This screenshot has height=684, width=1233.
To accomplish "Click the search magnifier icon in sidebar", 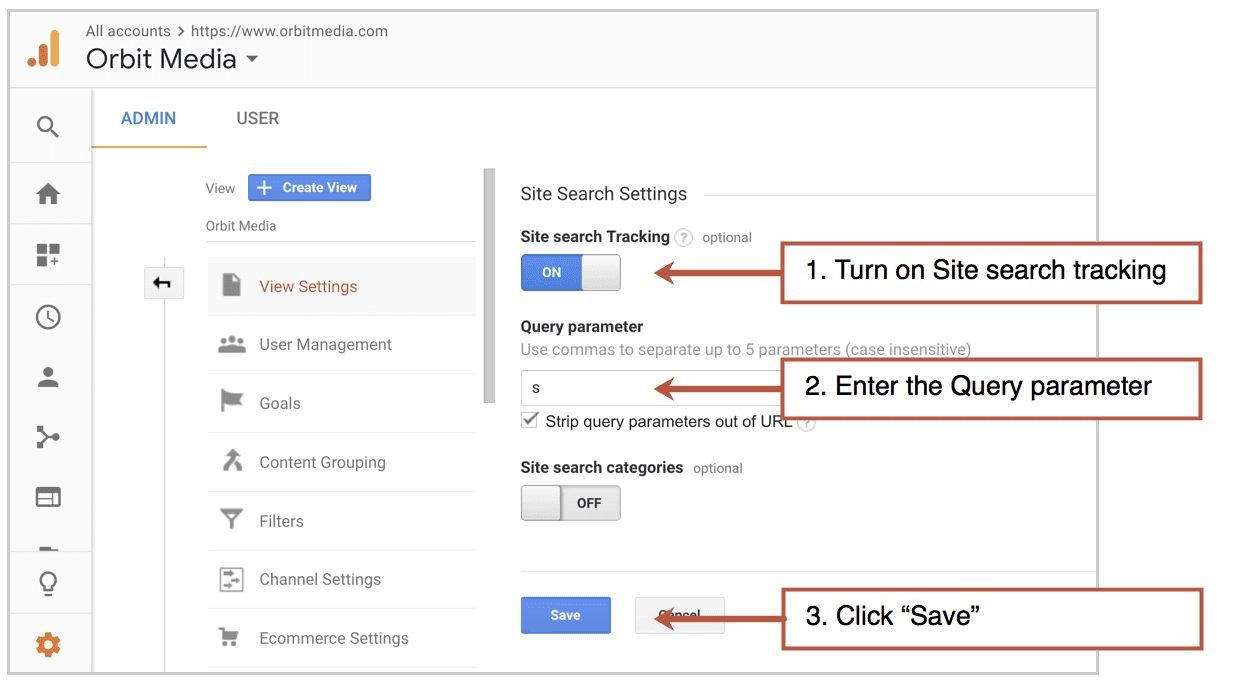I will 48,127.
